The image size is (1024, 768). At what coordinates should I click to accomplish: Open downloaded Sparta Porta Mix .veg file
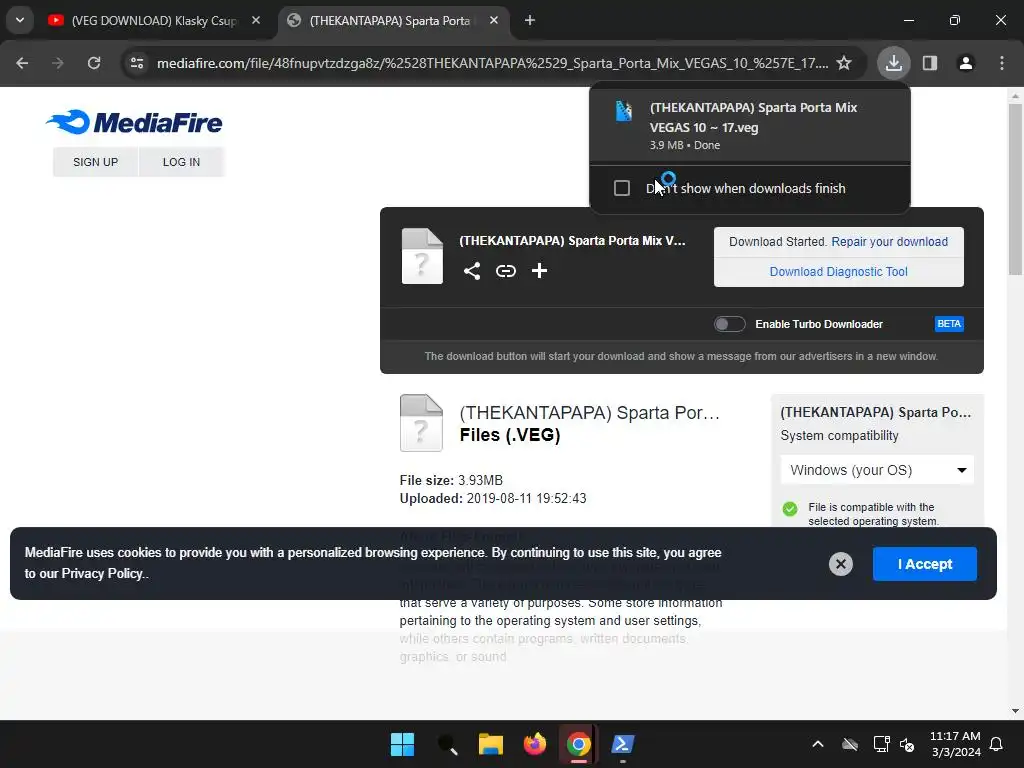[x=750, y=125]
